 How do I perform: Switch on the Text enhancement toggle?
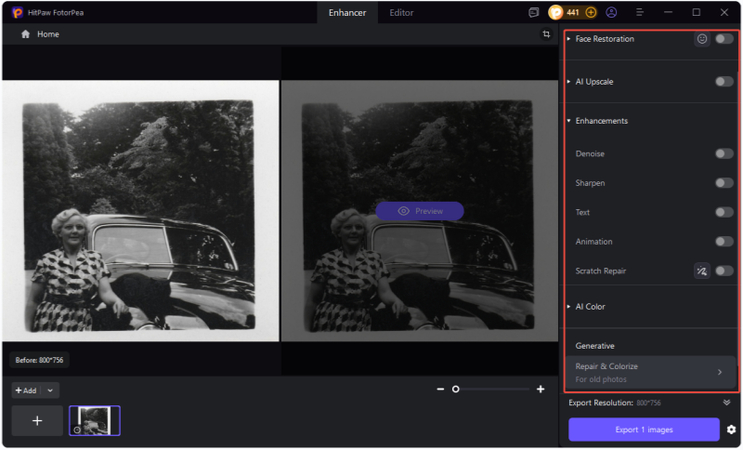pyautogui.click(x=724, y=212)
